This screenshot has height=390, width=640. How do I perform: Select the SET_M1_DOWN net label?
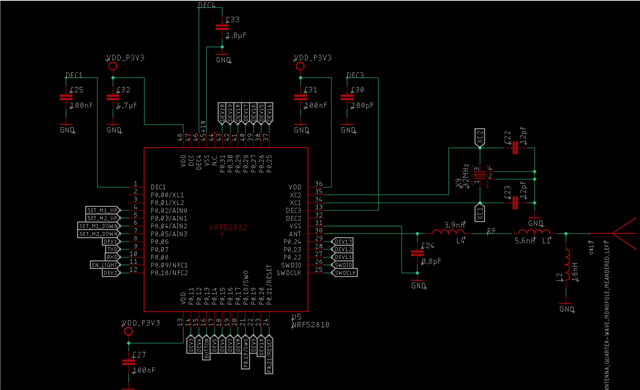click(x=98, y=226)
